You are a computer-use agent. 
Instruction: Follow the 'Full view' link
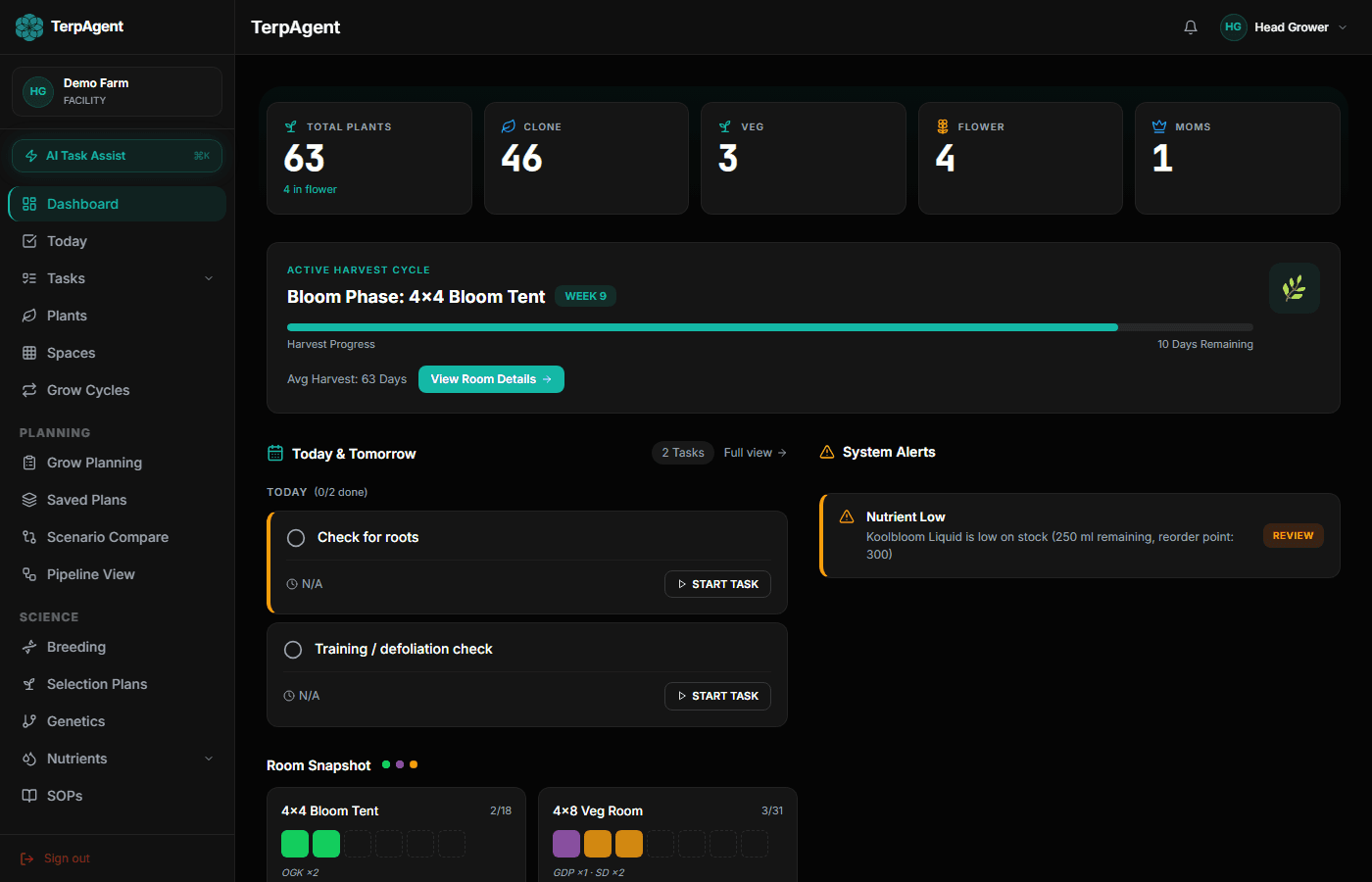[754, 452]
